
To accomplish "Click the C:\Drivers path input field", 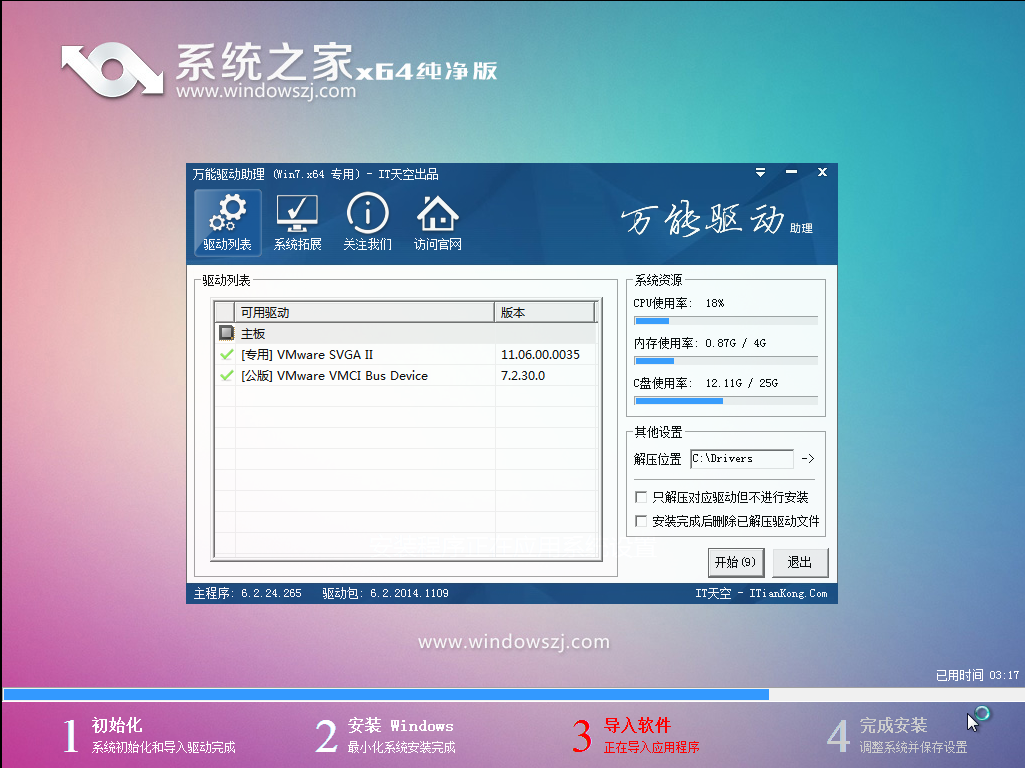I will coord(740,459).
